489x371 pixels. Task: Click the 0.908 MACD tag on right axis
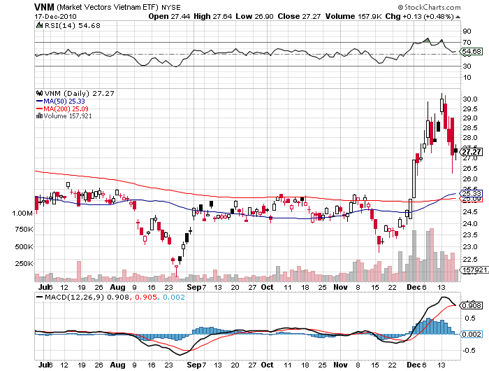coord(471,305)
